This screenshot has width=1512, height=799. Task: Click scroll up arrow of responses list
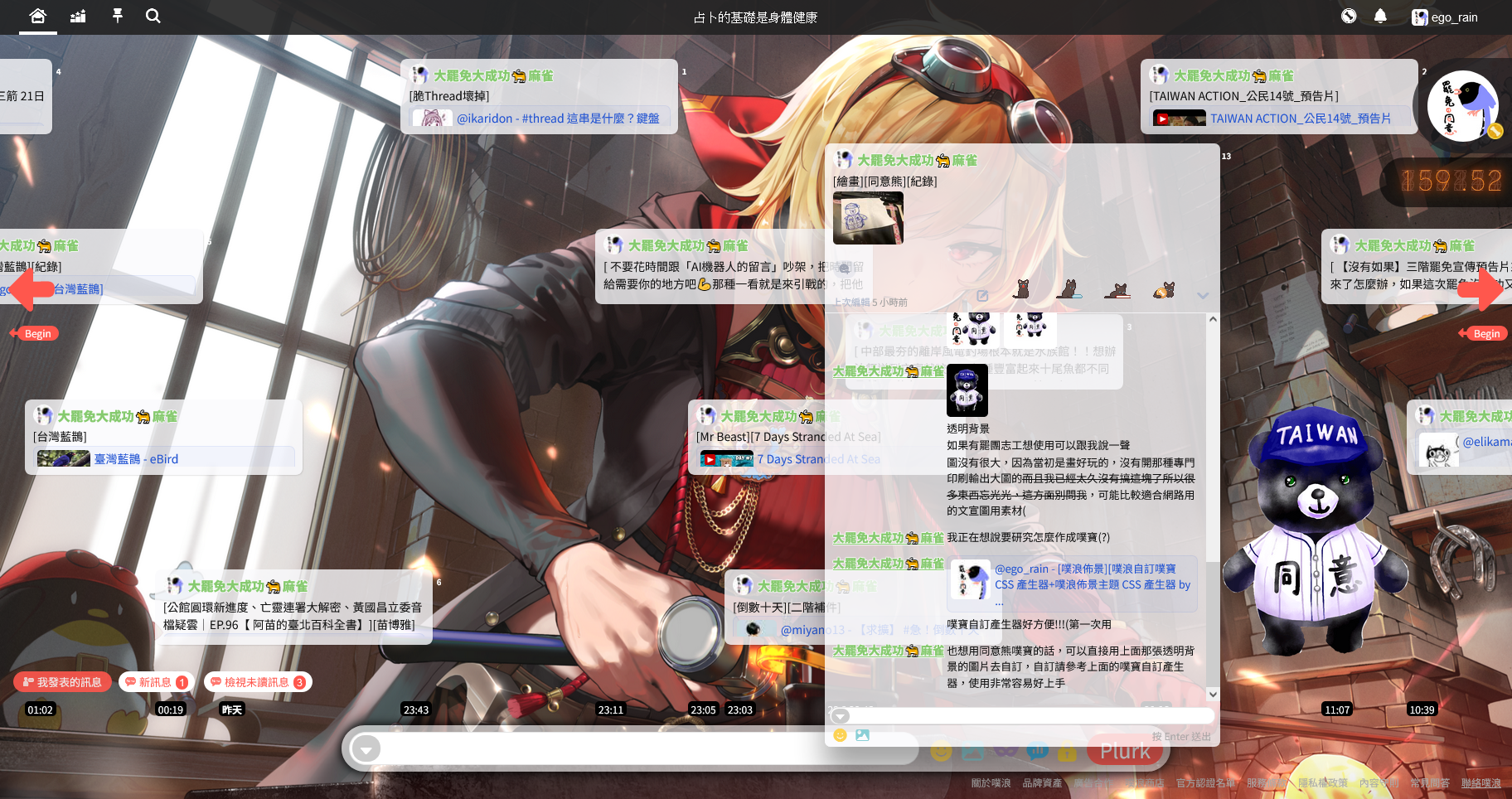[1213, 319]
